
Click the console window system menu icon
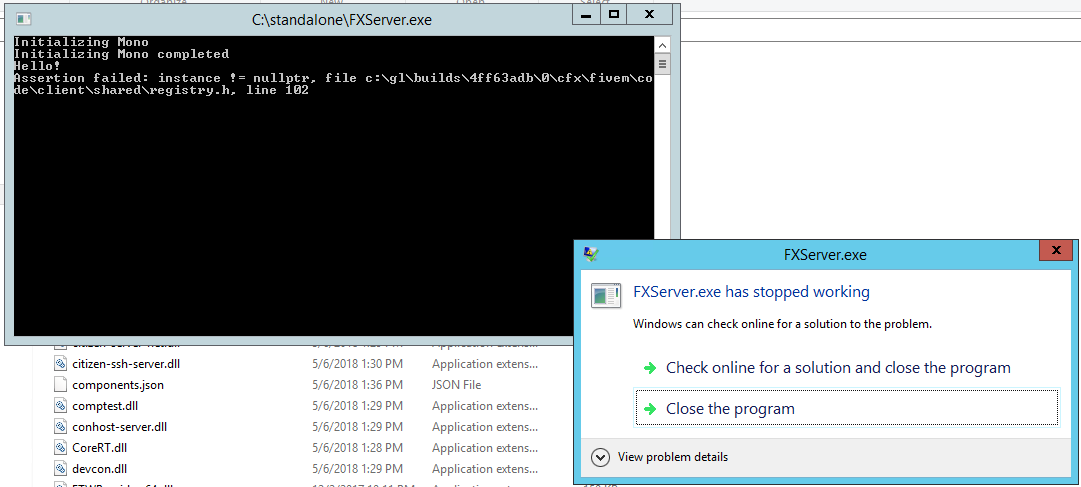[x=23, y=19]
